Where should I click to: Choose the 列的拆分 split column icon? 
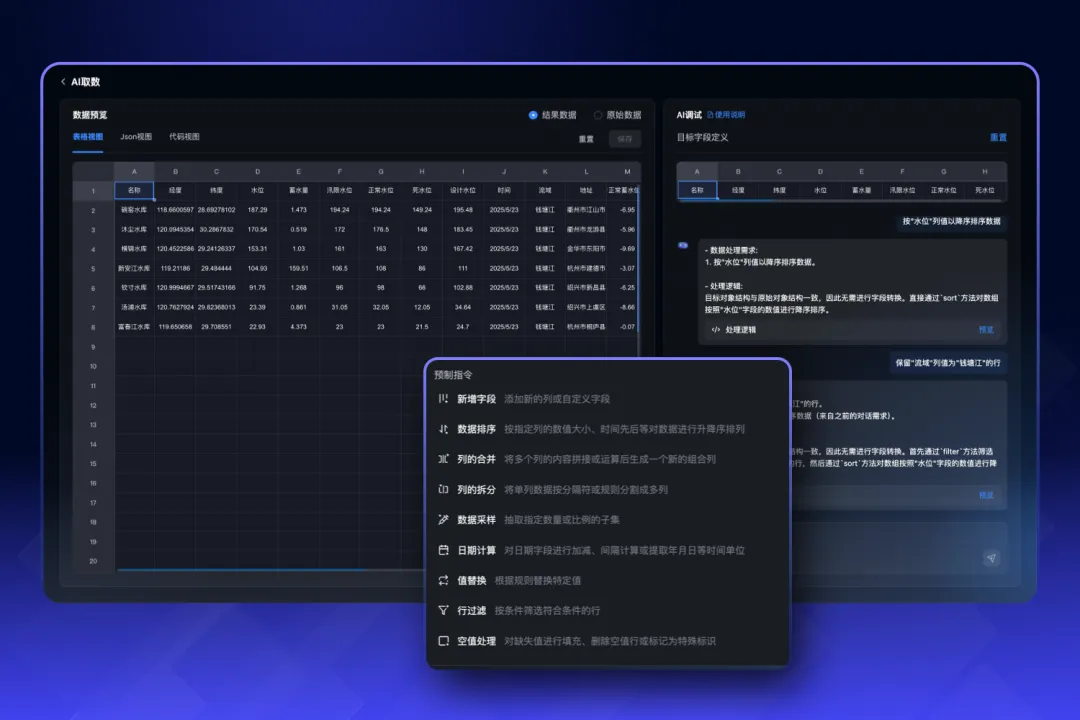[444, 490]
